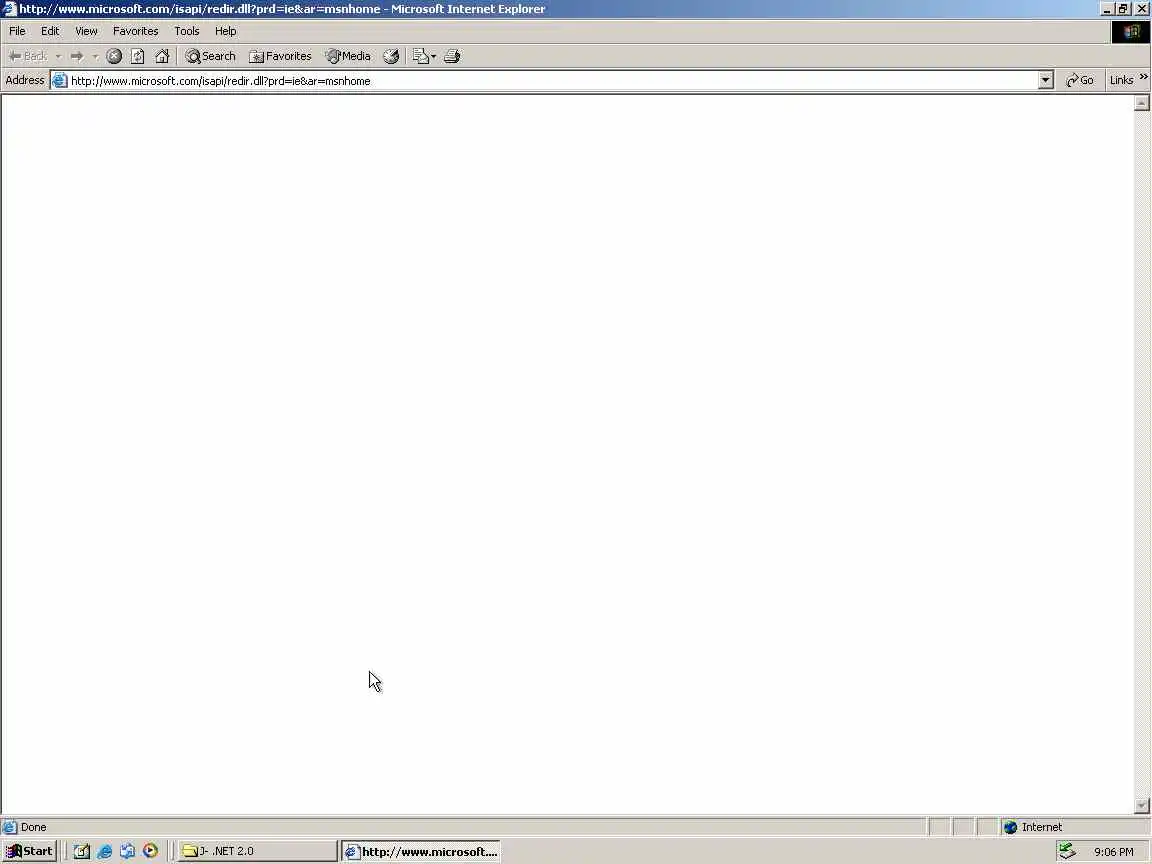
Task: Open the Windows Start button
Action: [x=29, y=851]
